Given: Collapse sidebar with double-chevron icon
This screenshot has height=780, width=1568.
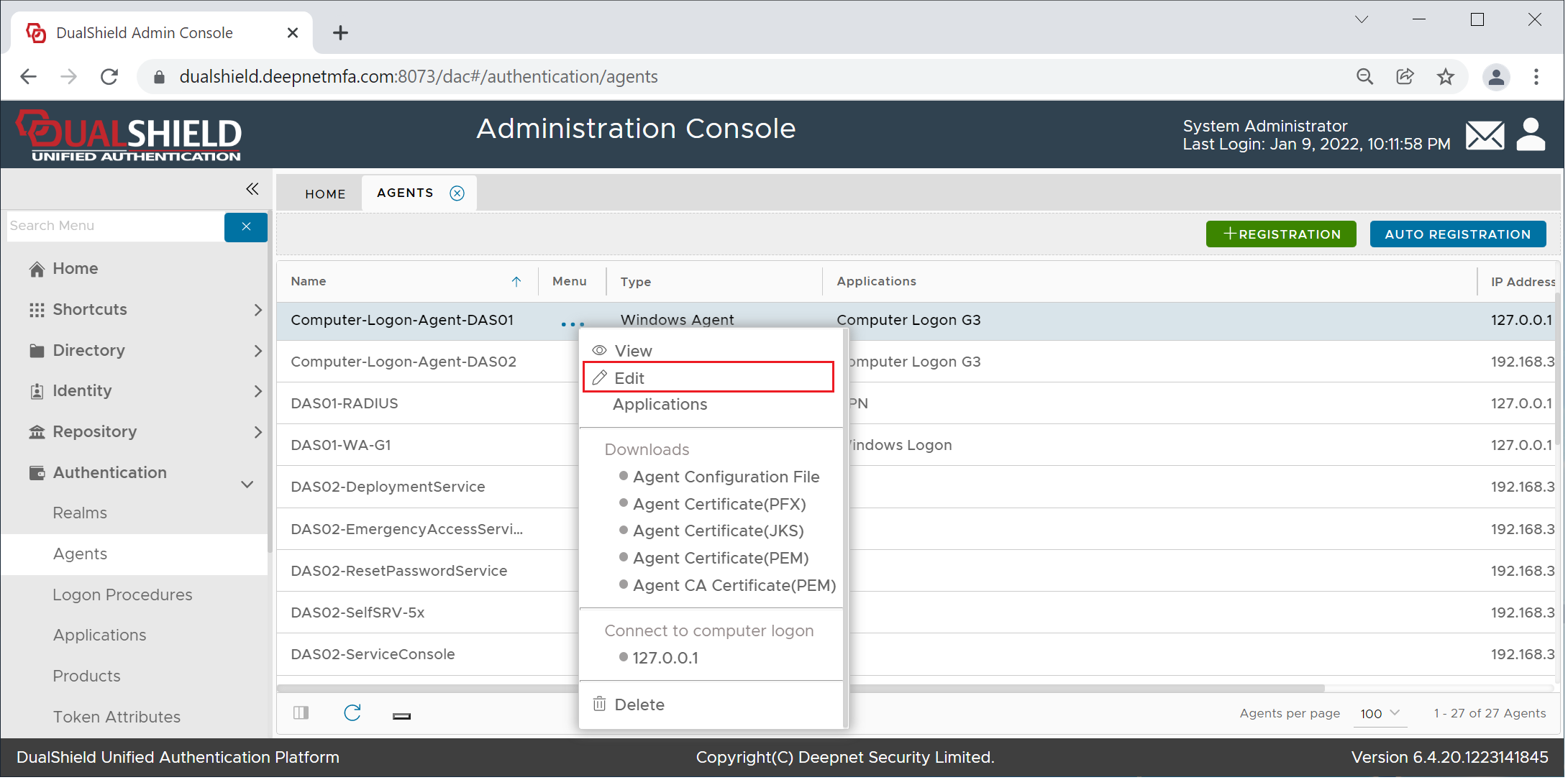Looking at the screenshot, I should click(x=252, y=189).
